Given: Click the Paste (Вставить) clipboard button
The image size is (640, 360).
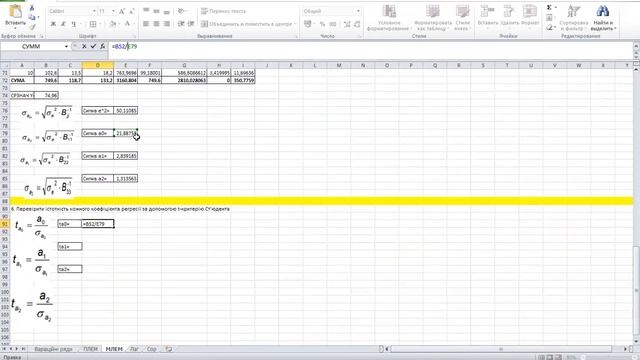Looking at the screenshot, I should [x=15, y=16].
